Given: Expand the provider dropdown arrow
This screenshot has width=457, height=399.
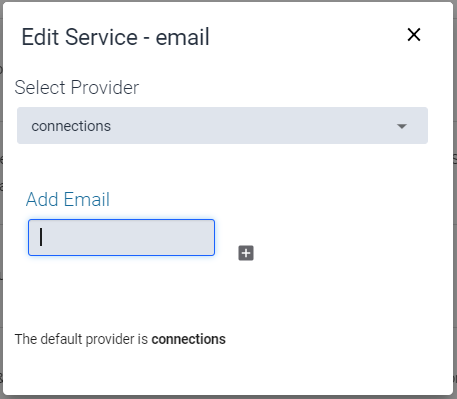Looking at the screenshot, I should click(x=402, y=126).
